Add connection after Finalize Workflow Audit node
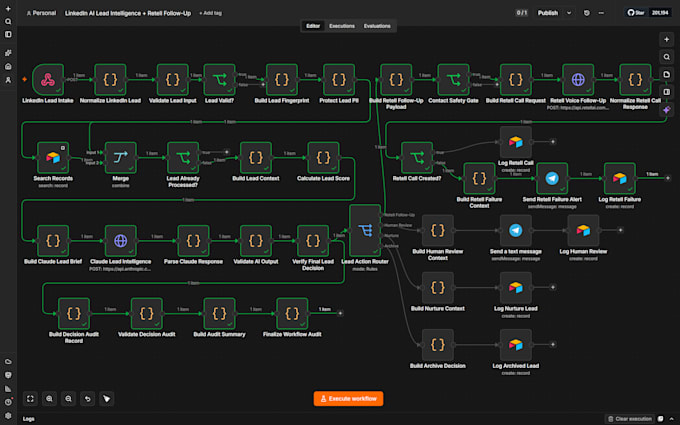 coord(340,313)
